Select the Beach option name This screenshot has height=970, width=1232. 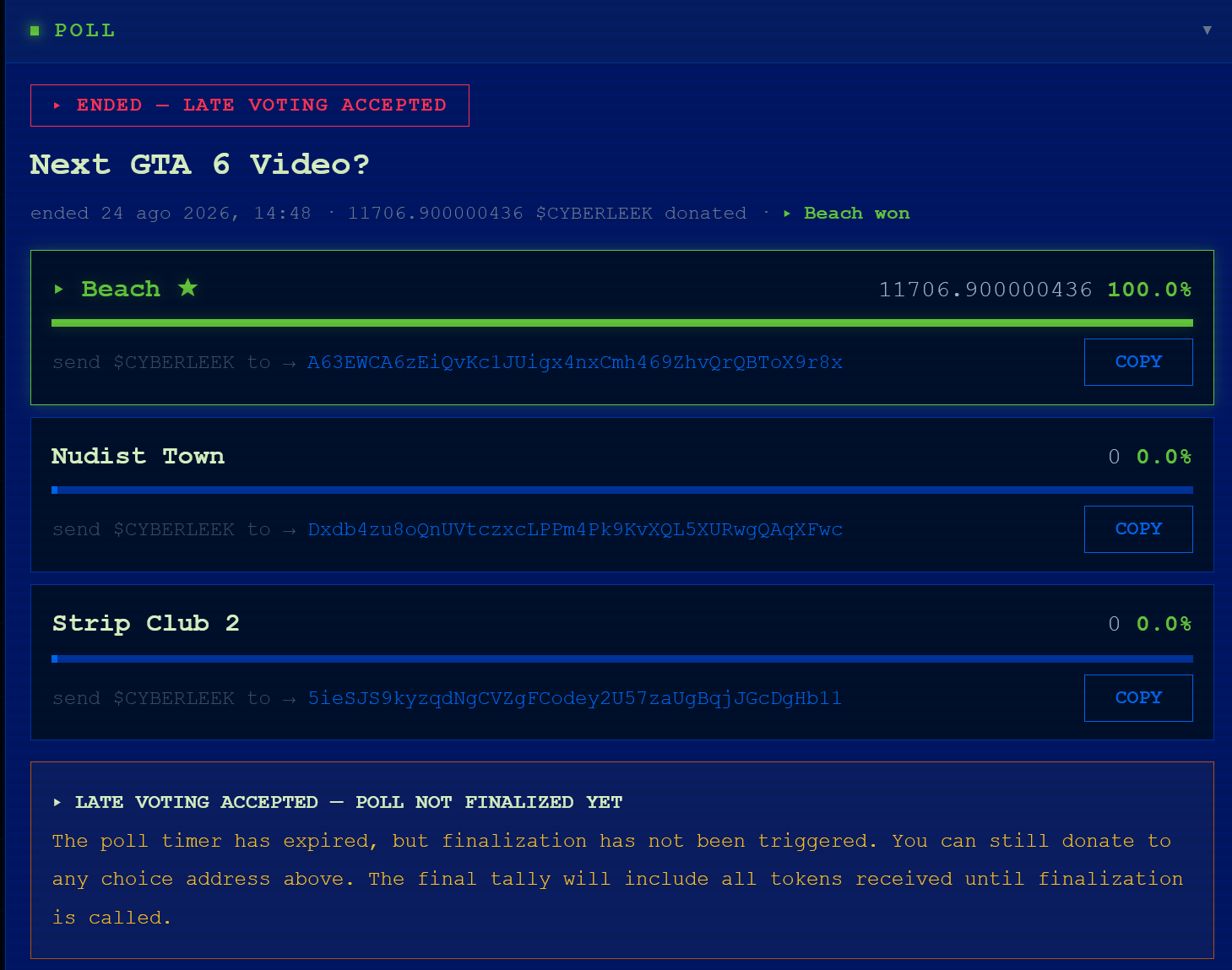[x=121, y=289]
